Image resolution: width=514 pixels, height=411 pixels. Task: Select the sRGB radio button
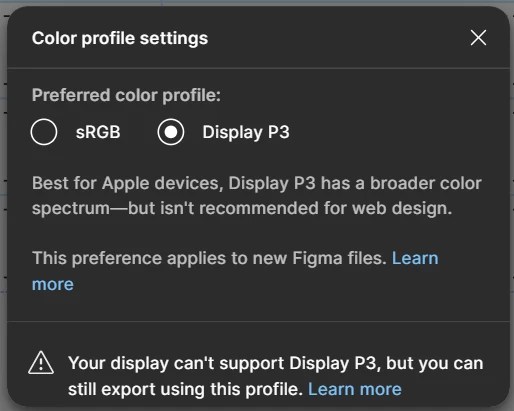click(44, 132)
